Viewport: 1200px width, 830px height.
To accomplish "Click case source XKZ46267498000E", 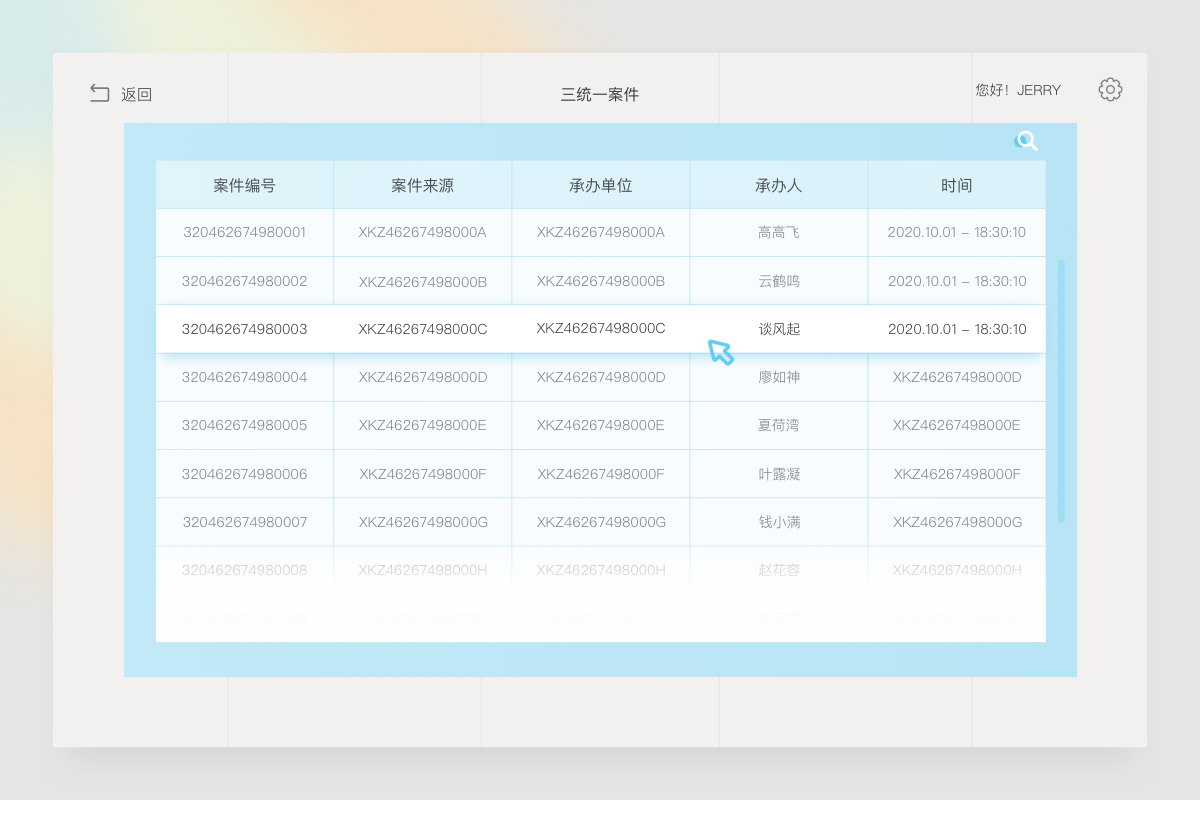I will (x=423, y=425).
